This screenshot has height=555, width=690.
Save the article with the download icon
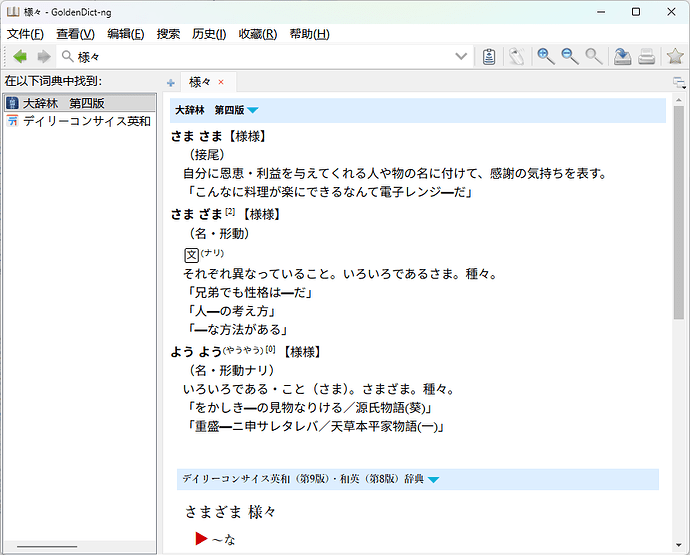pyautogui.click(x=622, y=56)
